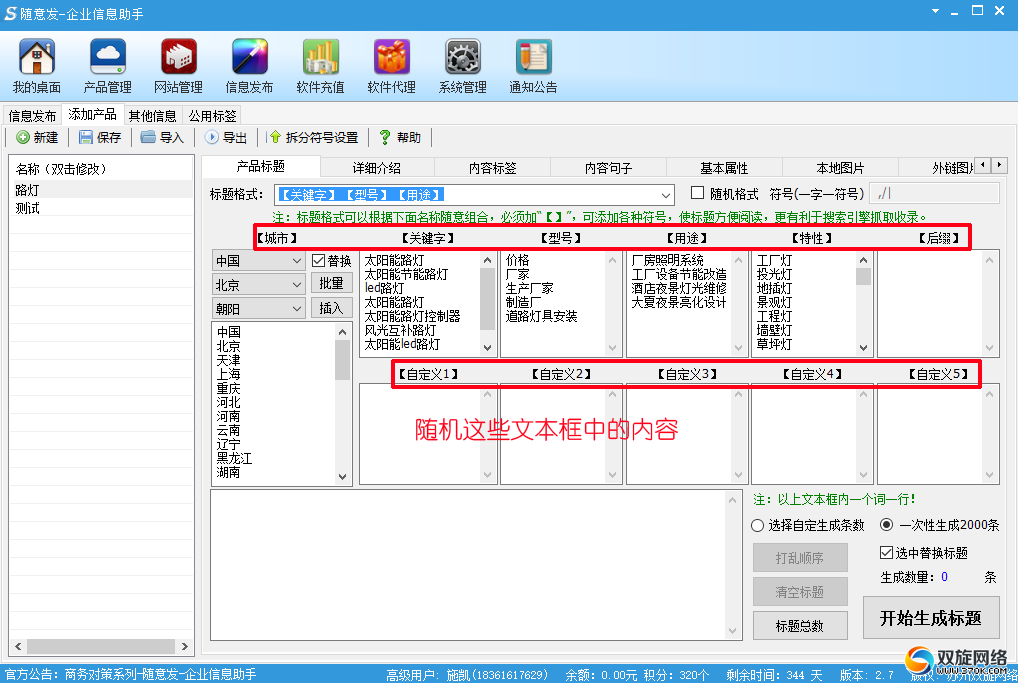Click the 保存 floppy disk toolbar button
The height and width of the screenshot is (683, 1018).
click(x=100, y=138)
